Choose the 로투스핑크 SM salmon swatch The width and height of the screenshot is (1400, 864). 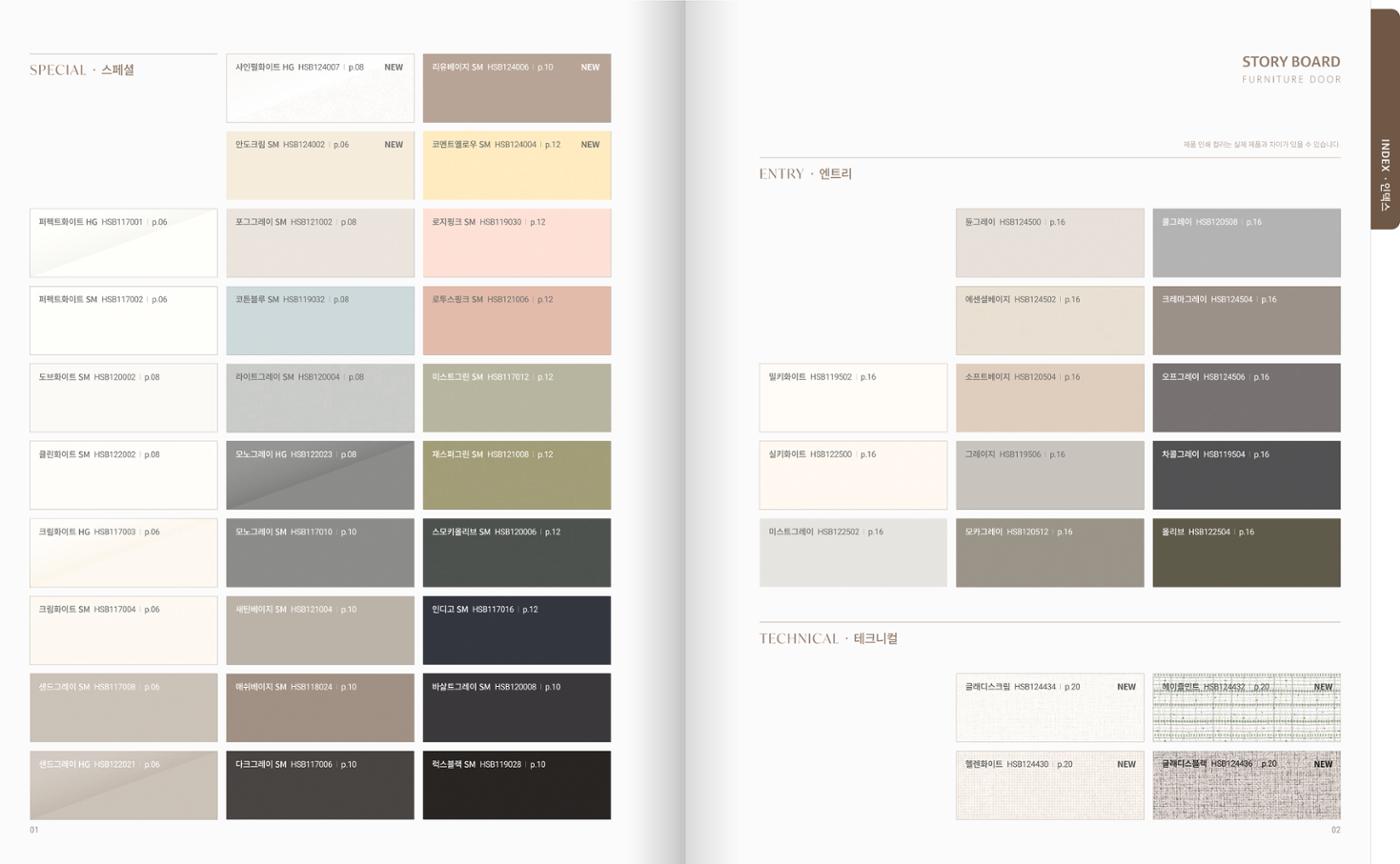point(516,321)
